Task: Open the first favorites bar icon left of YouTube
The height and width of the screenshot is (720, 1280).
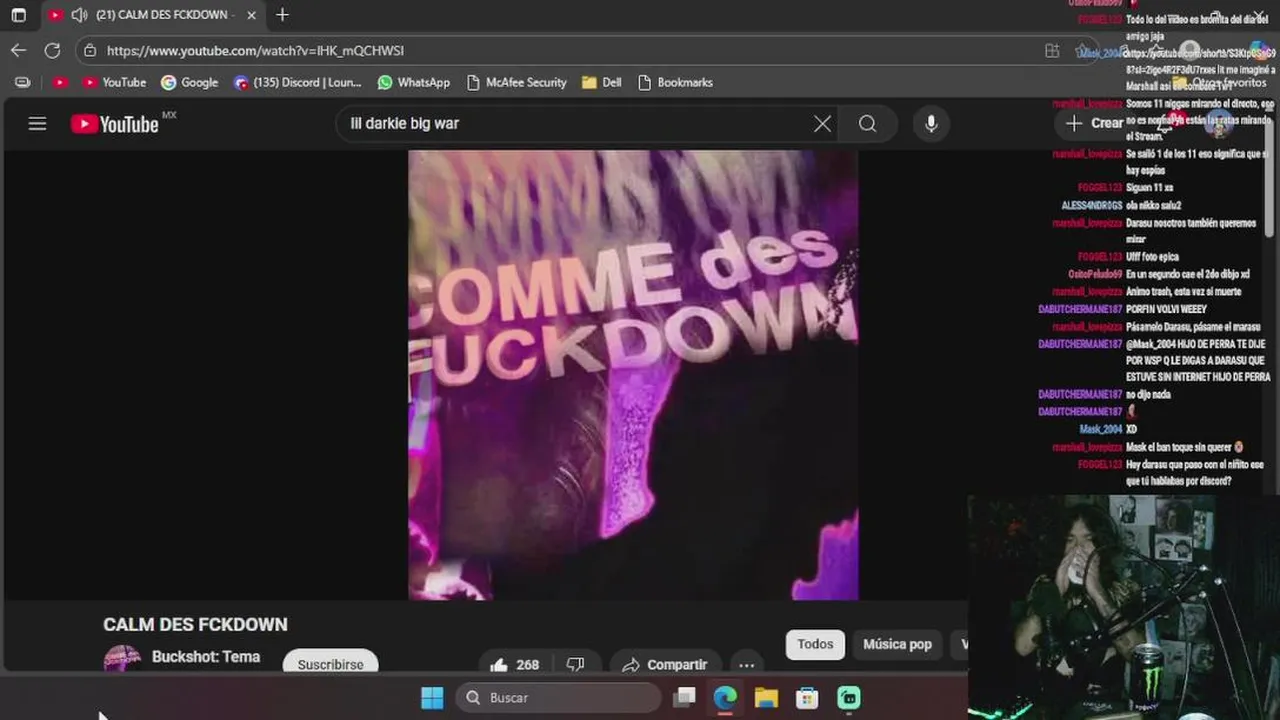Action: click(23, 82)
